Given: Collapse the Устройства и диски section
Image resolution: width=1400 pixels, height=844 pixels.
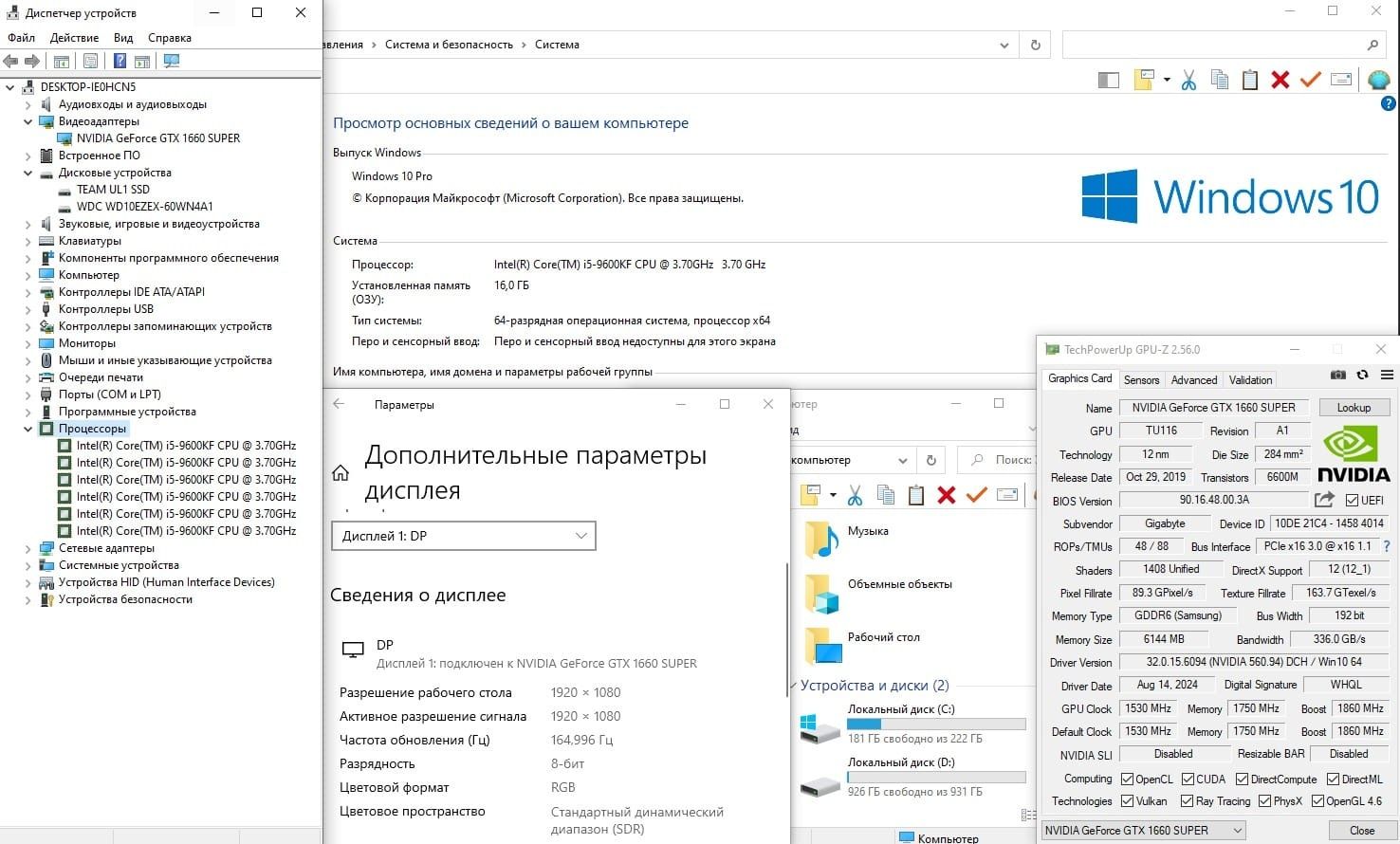Looking at the screenshot, I should 794,686.
